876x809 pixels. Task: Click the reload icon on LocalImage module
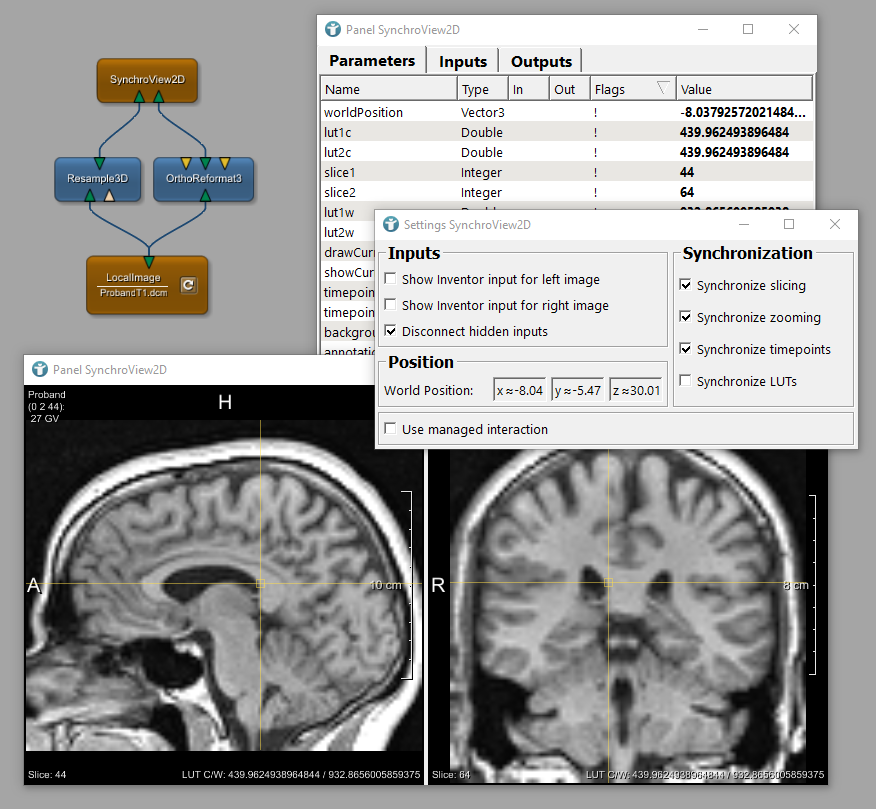point(187,286)
